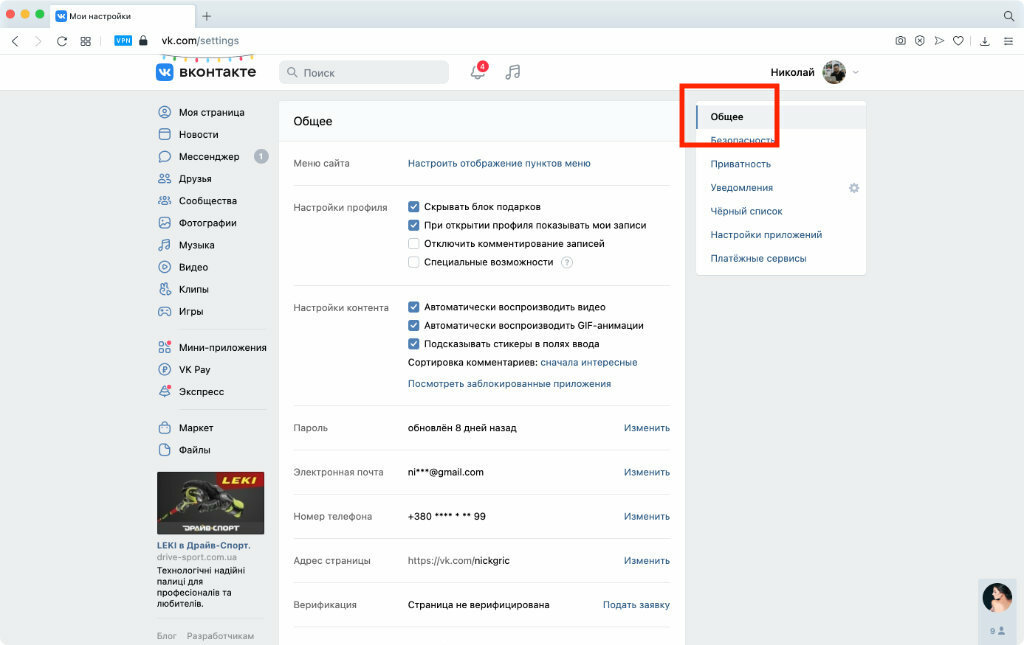1024x645 pixels.
Task: Click Посмотреть заблокированные приложения link
Action: [x=509, y=384]
